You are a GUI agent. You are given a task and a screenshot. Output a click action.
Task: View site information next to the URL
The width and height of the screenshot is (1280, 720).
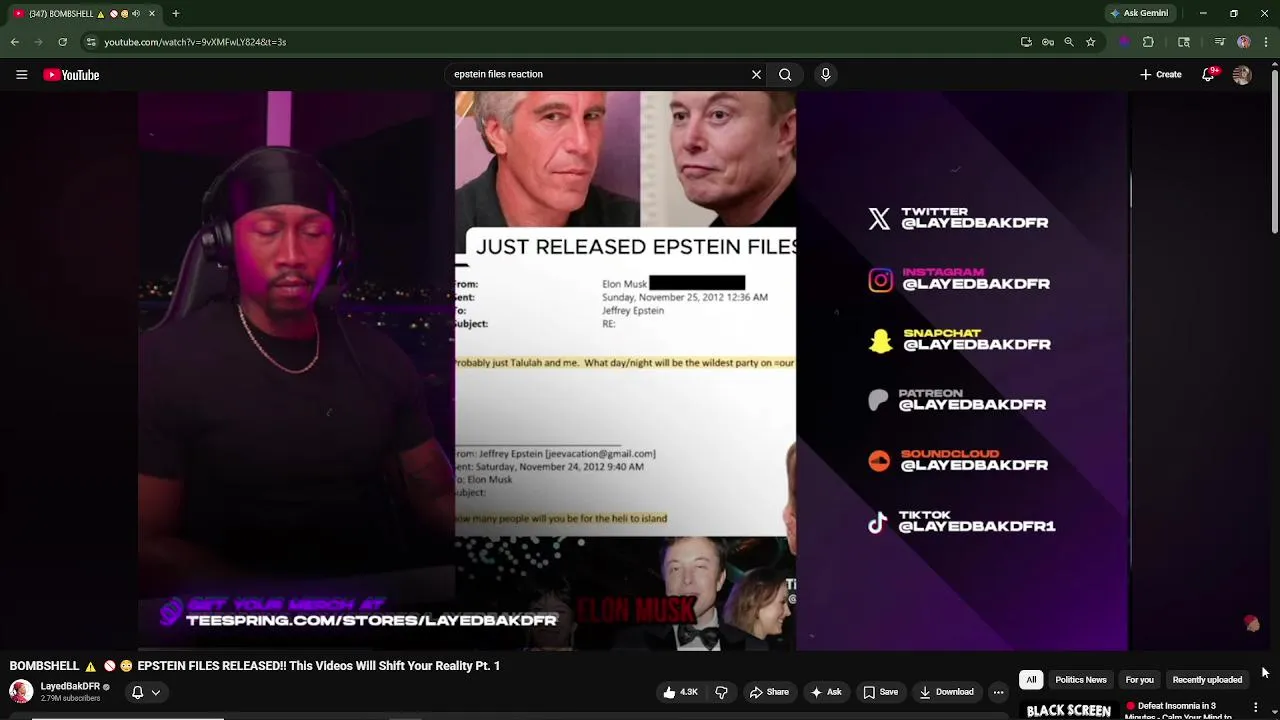point(91,42)
